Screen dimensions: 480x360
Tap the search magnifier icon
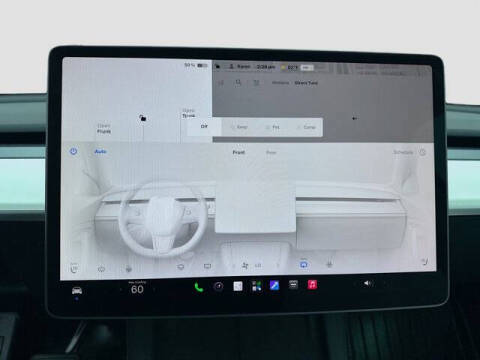(x=238, y=82)
